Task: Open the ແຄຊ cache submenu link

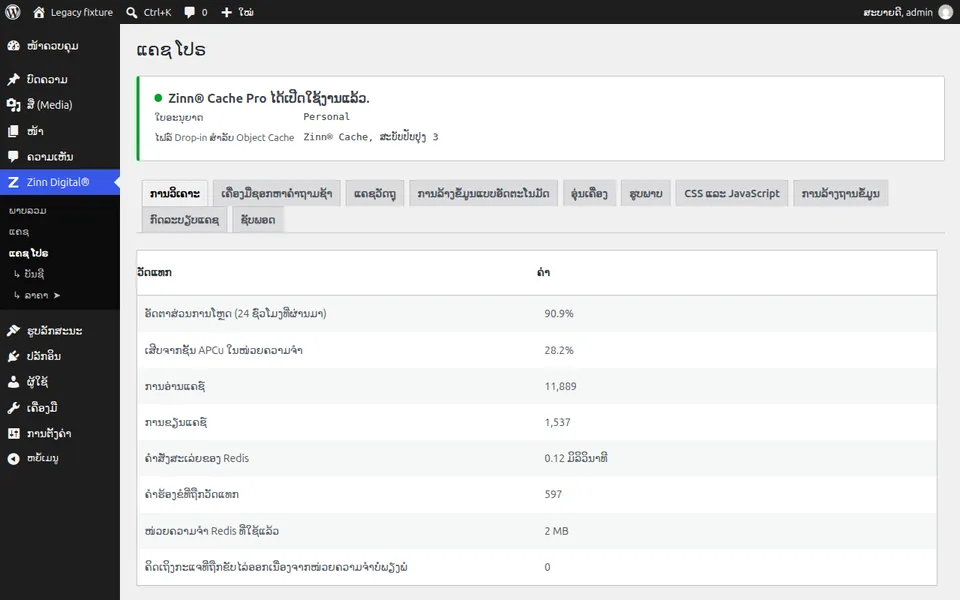Action: pos(19,232)
